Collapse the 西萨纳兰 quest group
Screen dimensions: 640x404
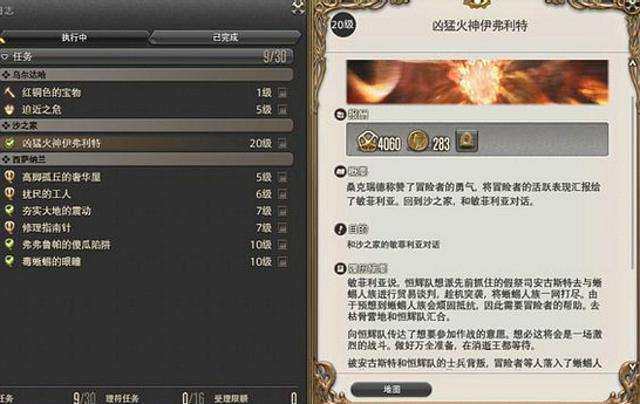pyautogui.click(x=147, y=160)
